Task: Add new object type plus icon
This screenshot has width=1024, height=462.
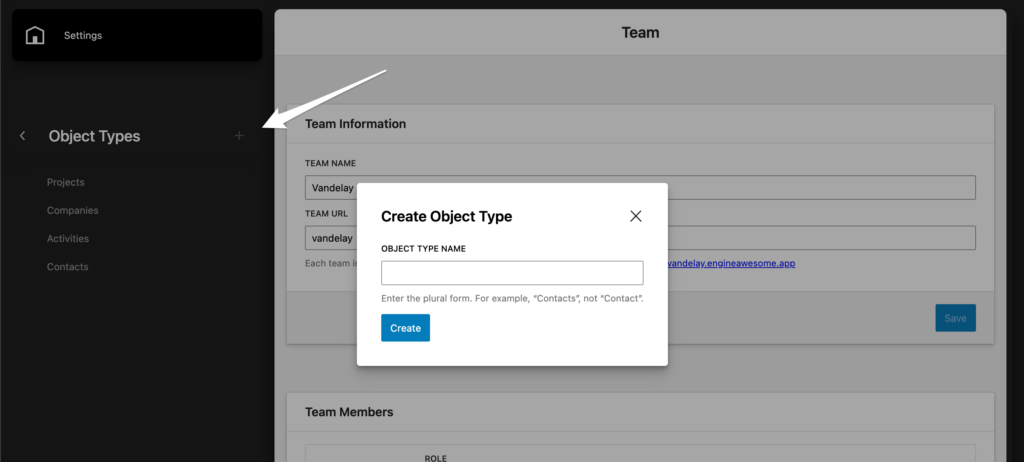Action: [239, 136]
